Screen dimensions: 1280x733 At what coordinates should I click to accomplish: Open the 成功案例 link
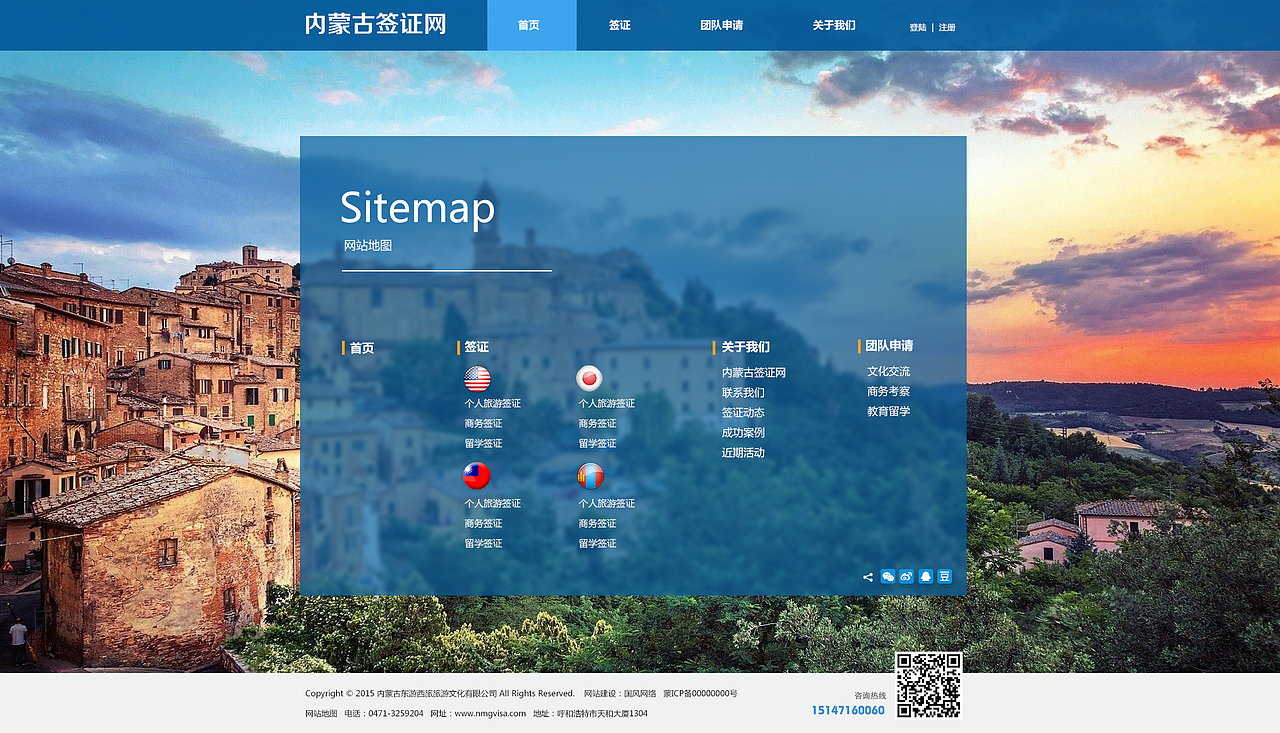743,433
